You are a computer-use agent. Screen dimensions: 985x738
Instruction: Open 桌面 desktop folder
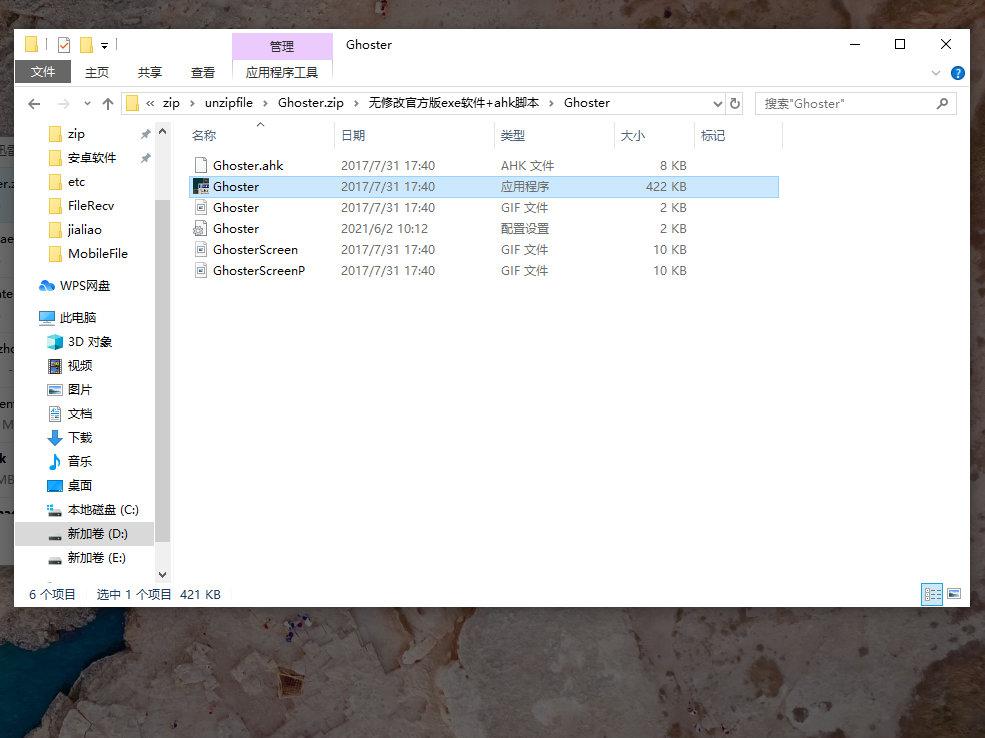(x=80, y=486)
